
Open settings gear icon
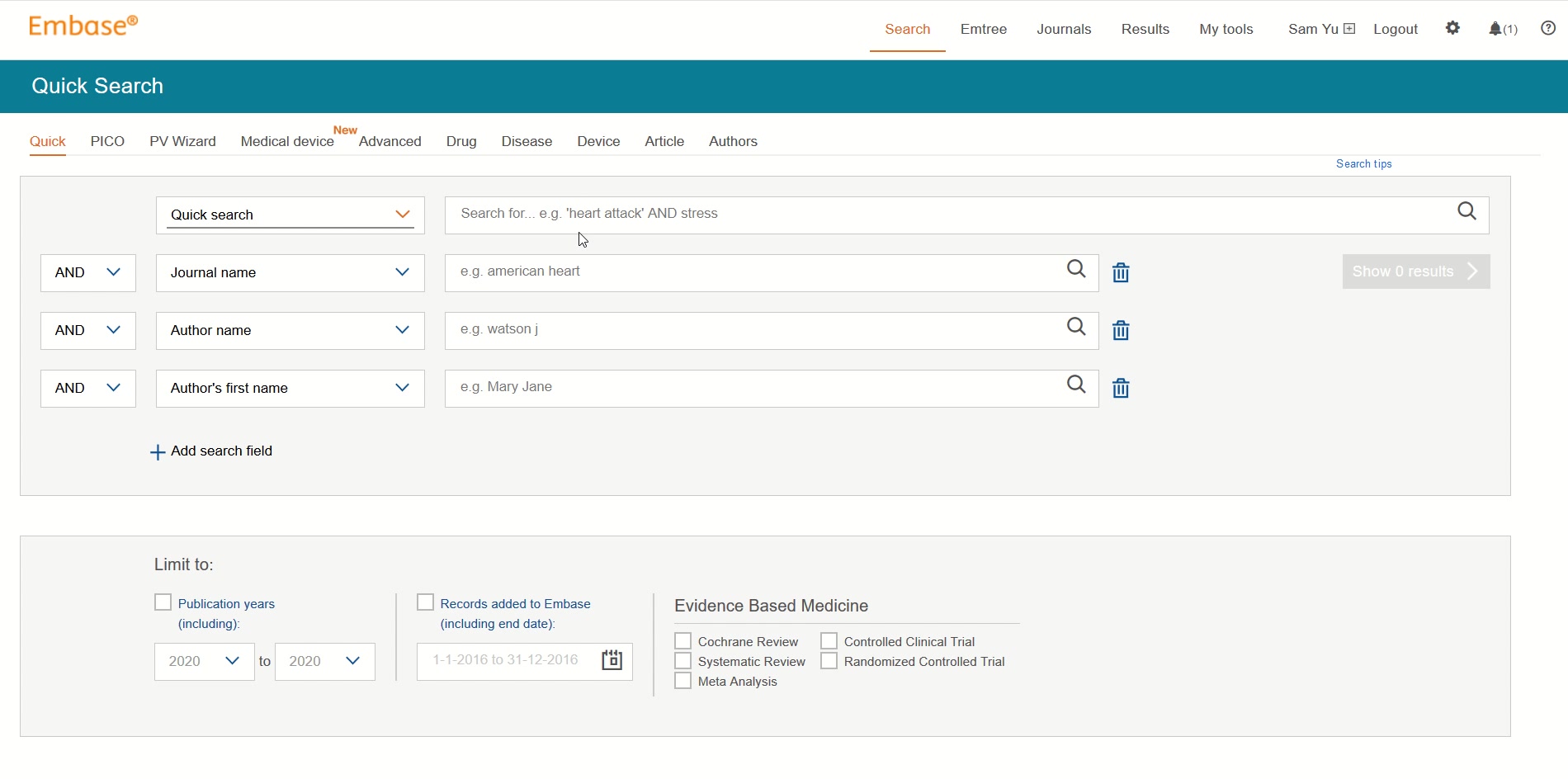tap(1452, 28)
